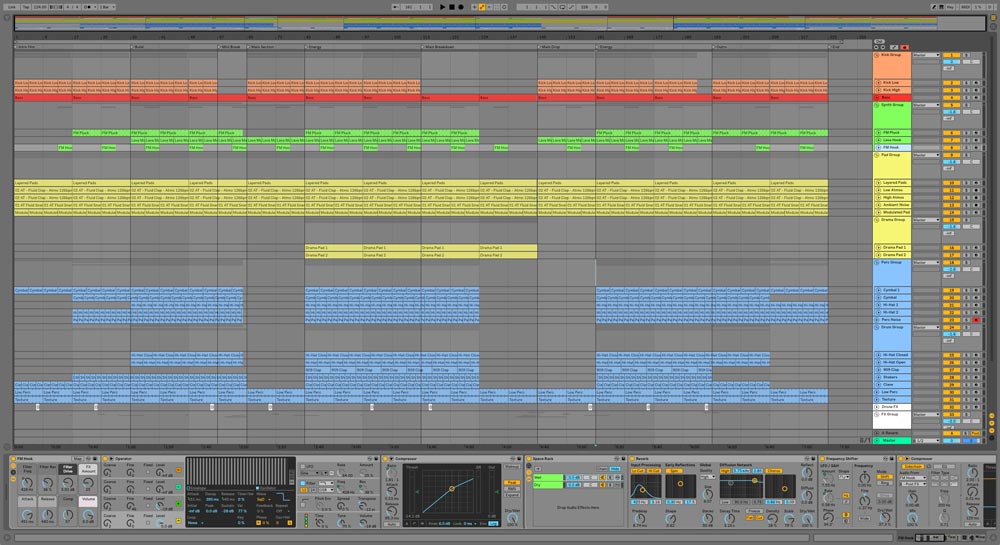The image size is (1000, 545).
Task: Toggle the Bass track activator
Action: 950,98
